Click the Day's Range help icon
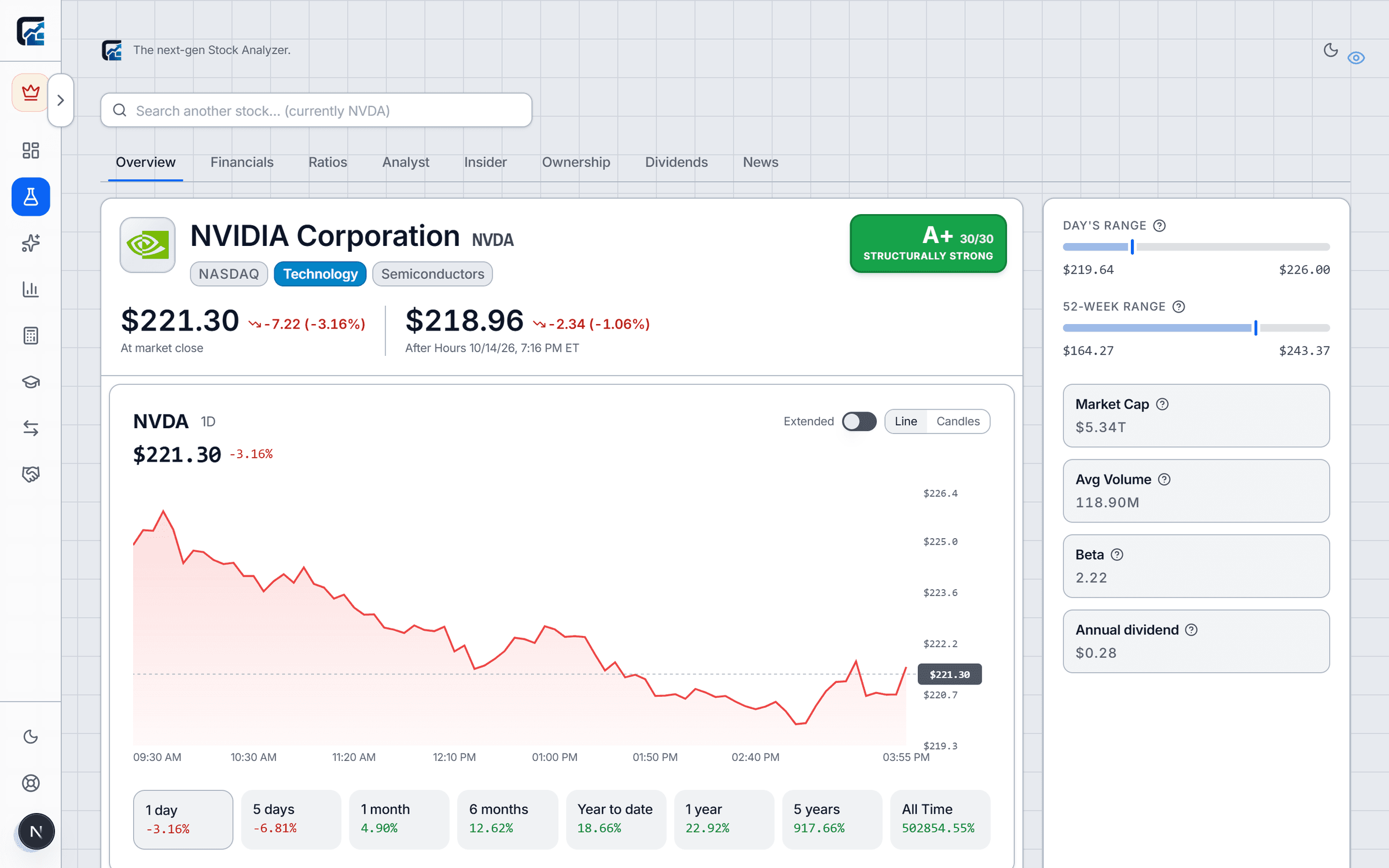Screen dimensions: 1389x868 click(1159, 226)
